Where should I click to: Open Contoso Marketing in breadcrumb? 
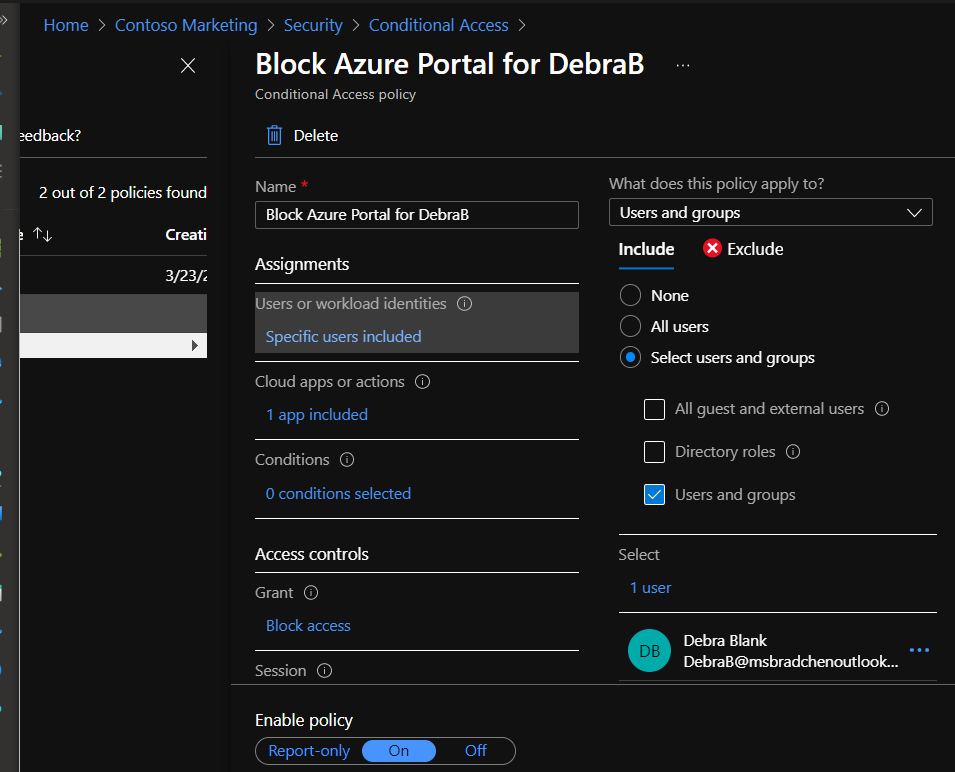(x=186, y=25)
